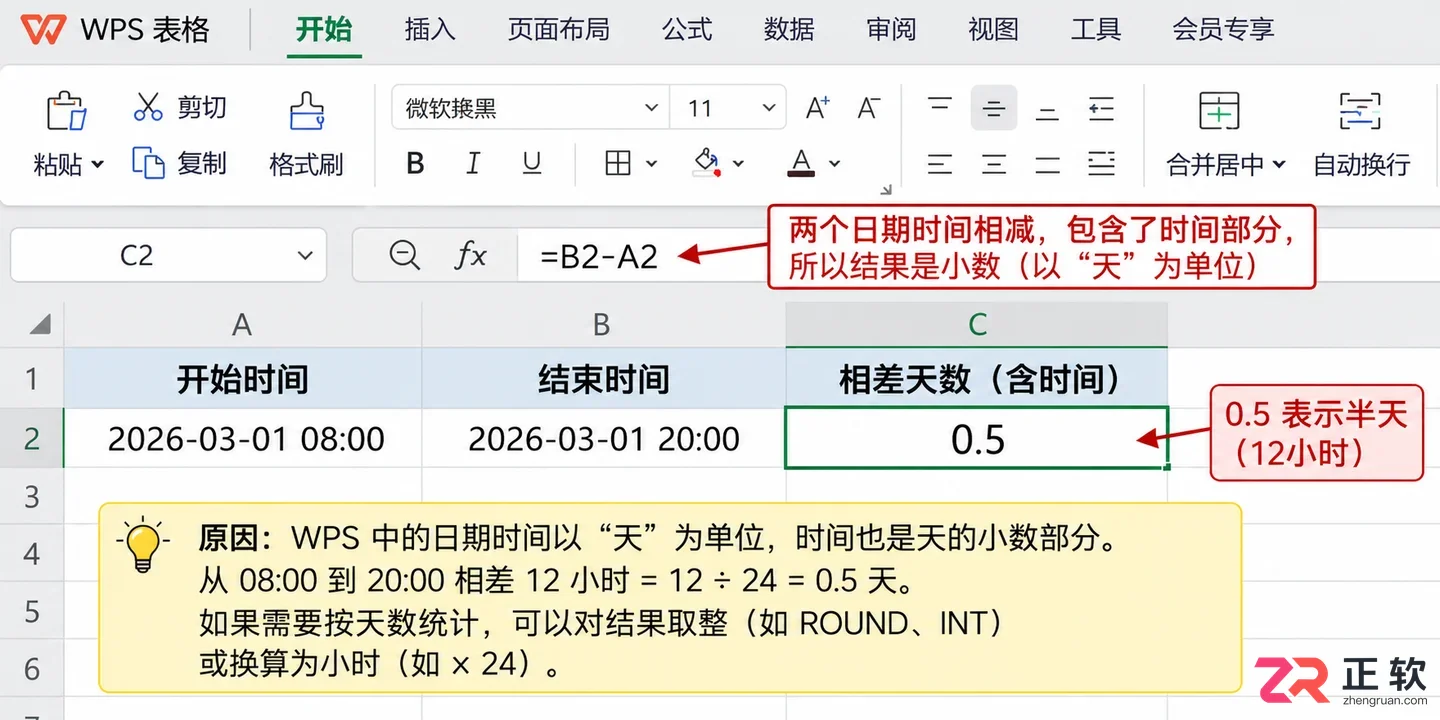Toggle bold formatting B
The width and height of the screenshot is (1440, 720).
416,163
